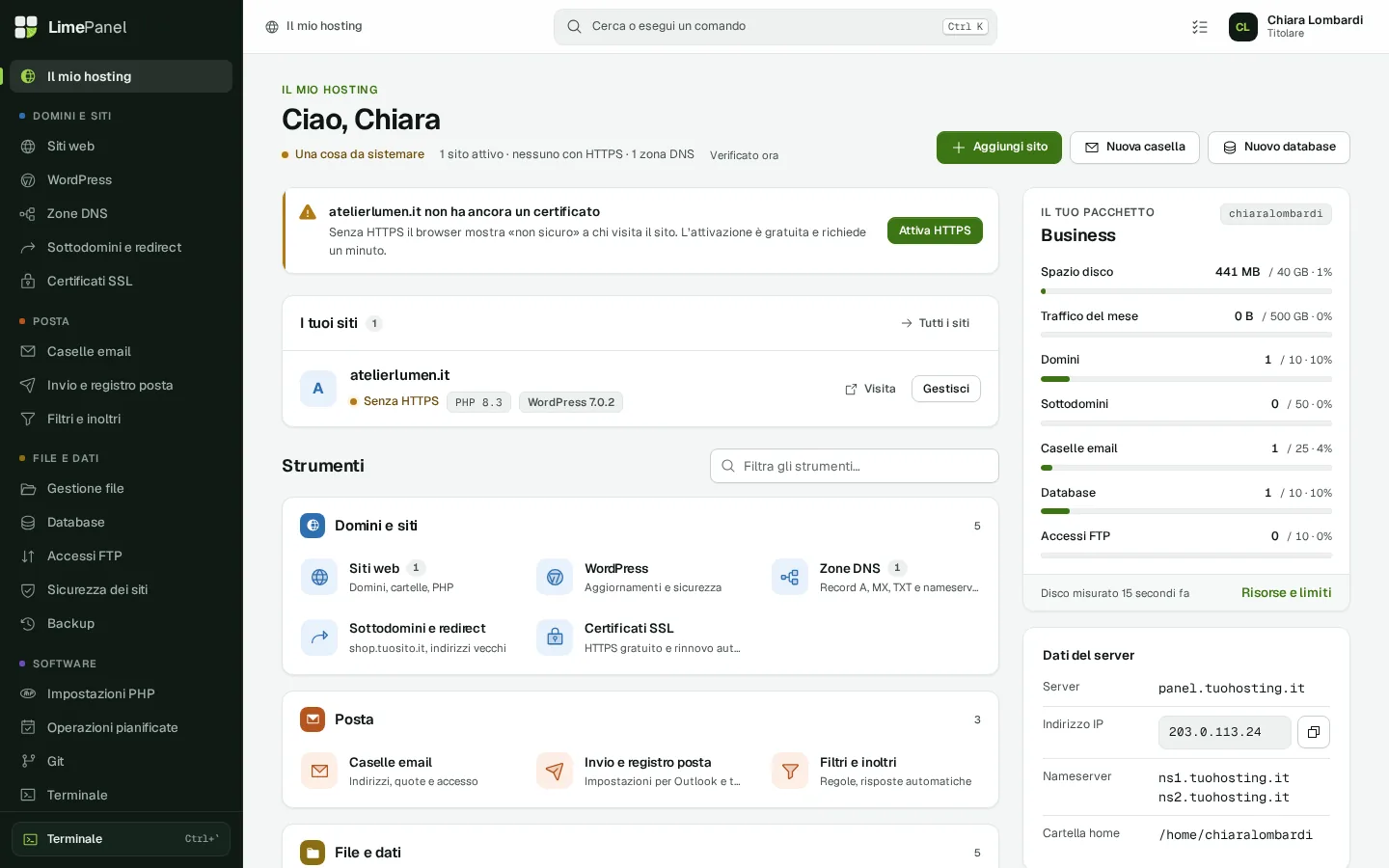Select Zone DNS in the sidebar

(x=122, y=214)
